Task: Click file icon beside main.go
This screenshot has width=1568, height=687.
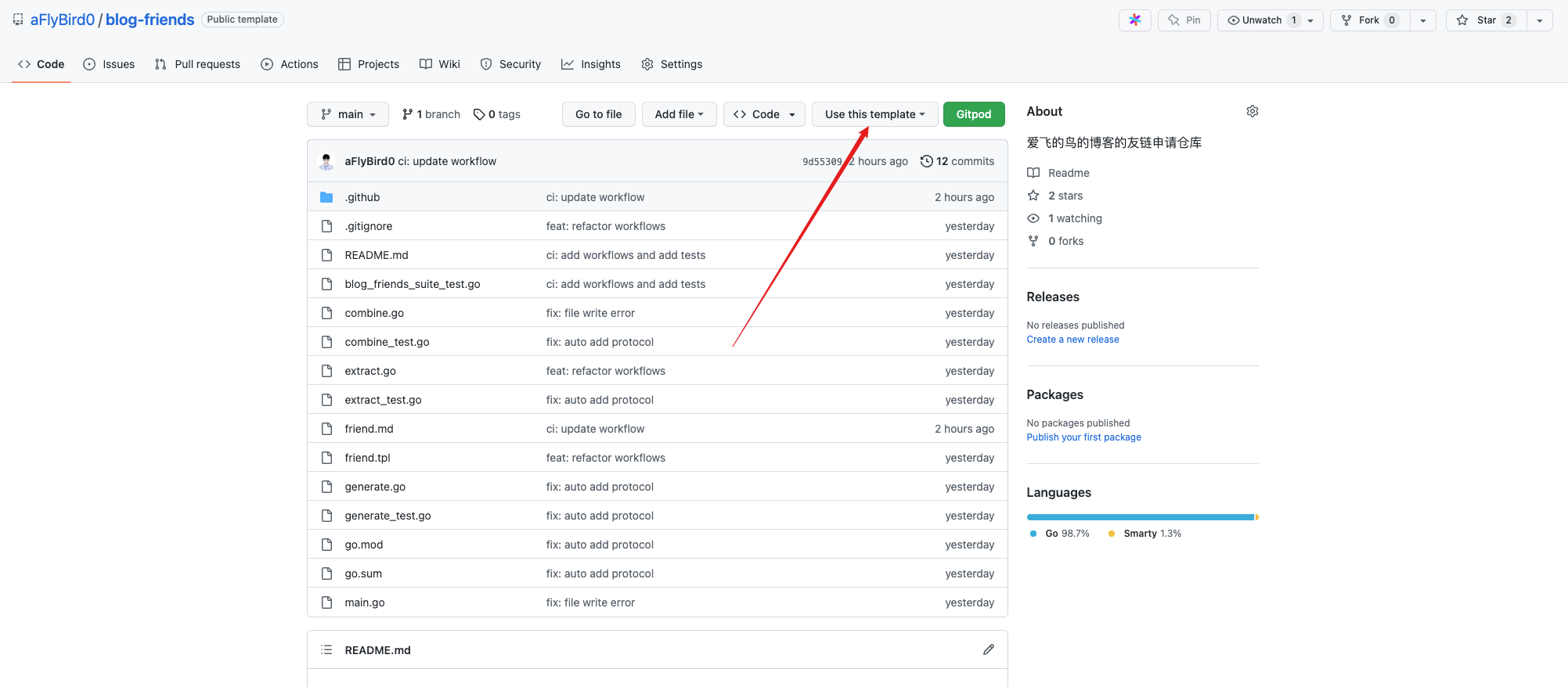Action: 326,602
